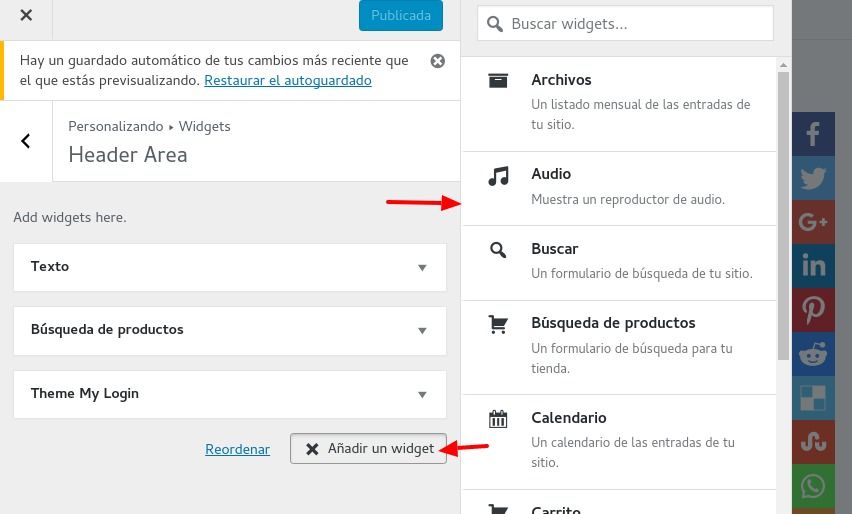Click Muestra un reproductor de audio description
The image size is (852, 514).
click(x=628, y=199)
